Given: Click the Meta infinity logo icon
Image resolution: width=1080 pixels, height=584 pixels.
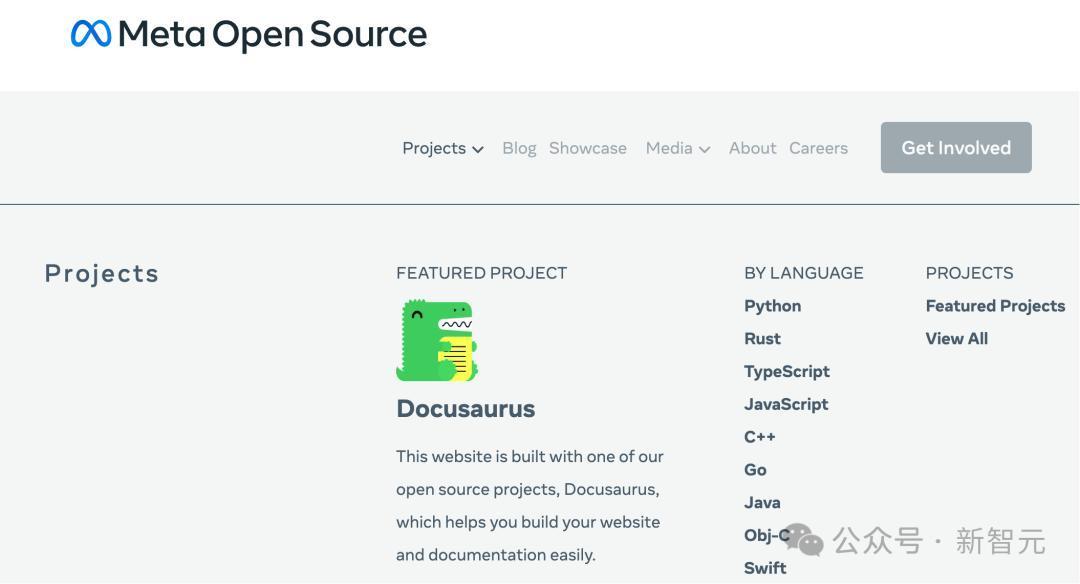Looking at the screenshot, I should pos(91,34).
